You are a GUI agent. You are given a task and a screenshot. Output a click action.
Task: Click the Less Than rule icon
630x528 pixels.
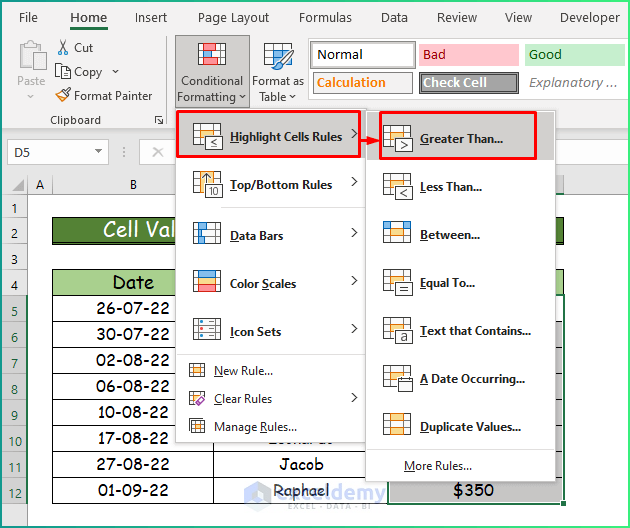pyautogui.click(x=397, y=186)
